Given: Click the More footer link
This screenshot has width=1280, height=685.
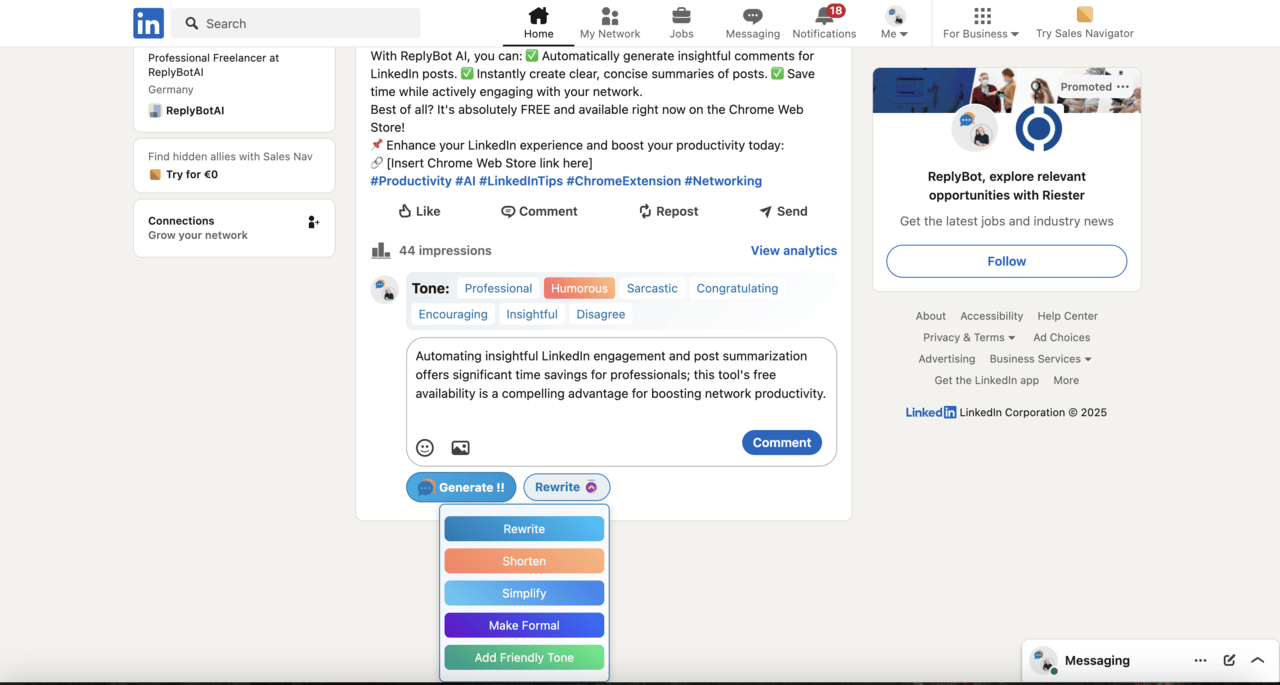Looking at the screenshot, I should (x=1066, y=380).
